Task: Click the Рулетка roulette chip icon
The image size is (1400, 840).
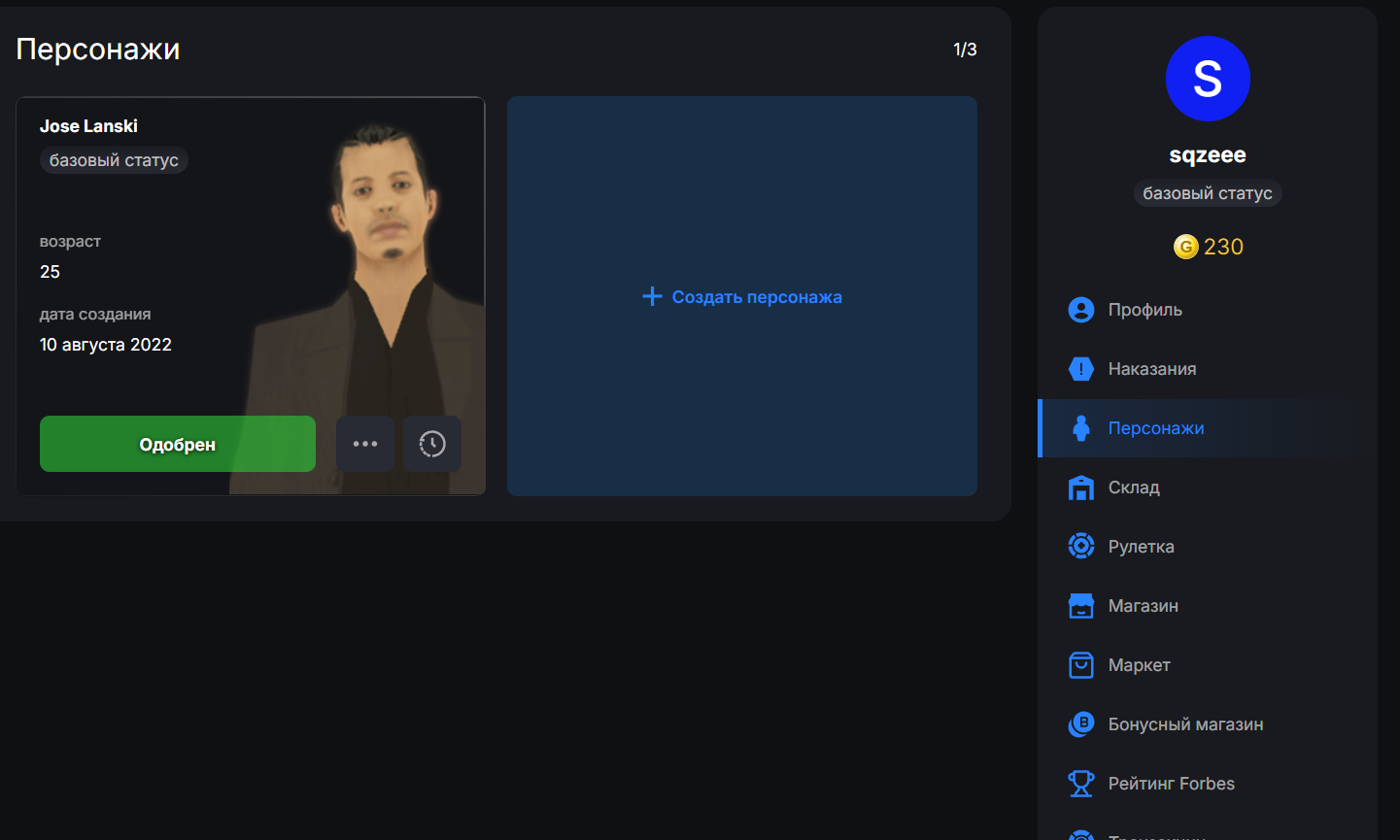Action: [x=1080, y=546]
